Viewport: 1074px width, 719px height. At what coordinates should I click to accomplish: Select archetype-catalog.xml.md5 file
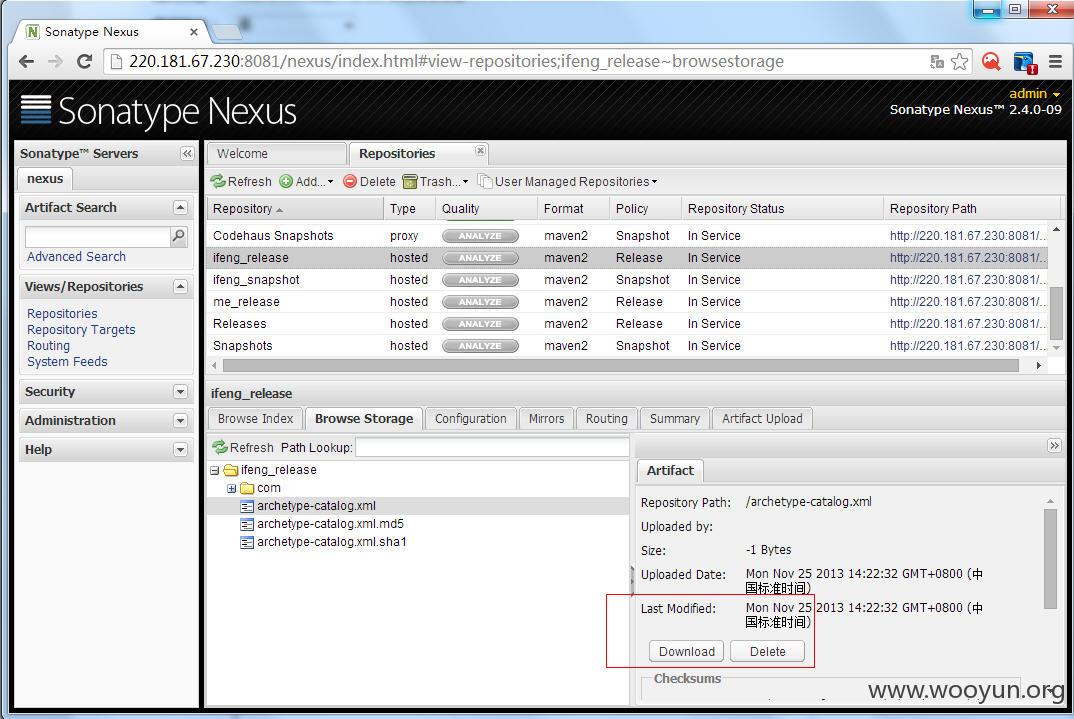click(x=330, y=524)
